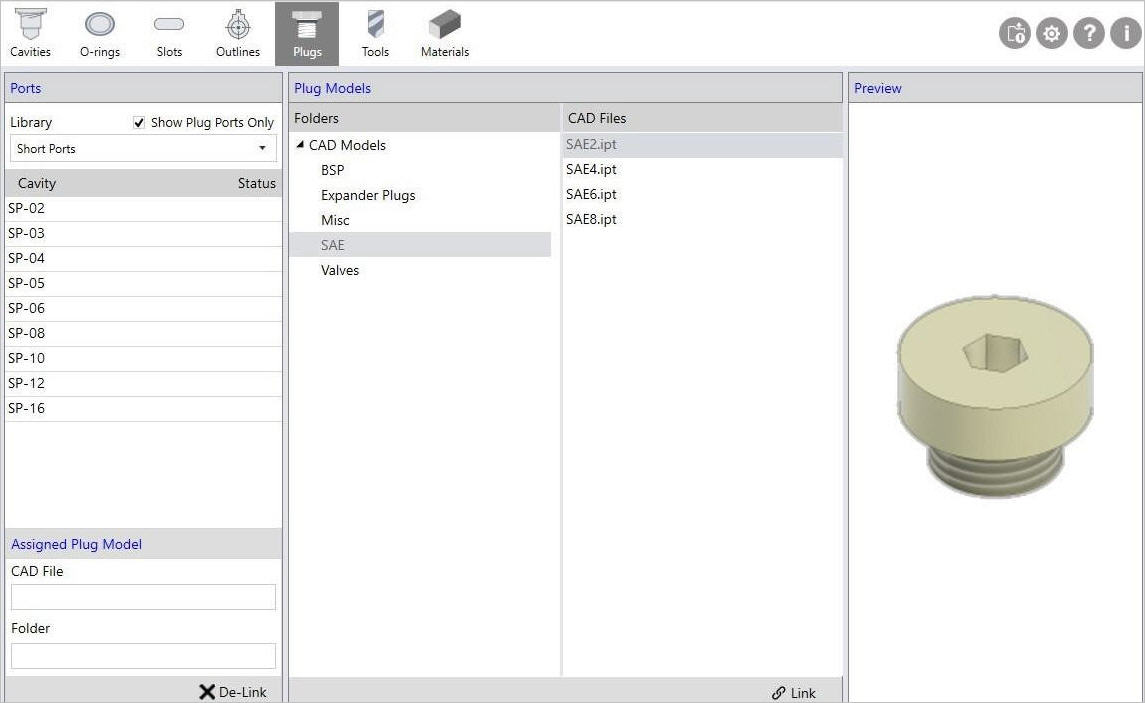The image size is (1145, 703).
Task: Switch to the Tools module
Action: click(x=375, y=33)
